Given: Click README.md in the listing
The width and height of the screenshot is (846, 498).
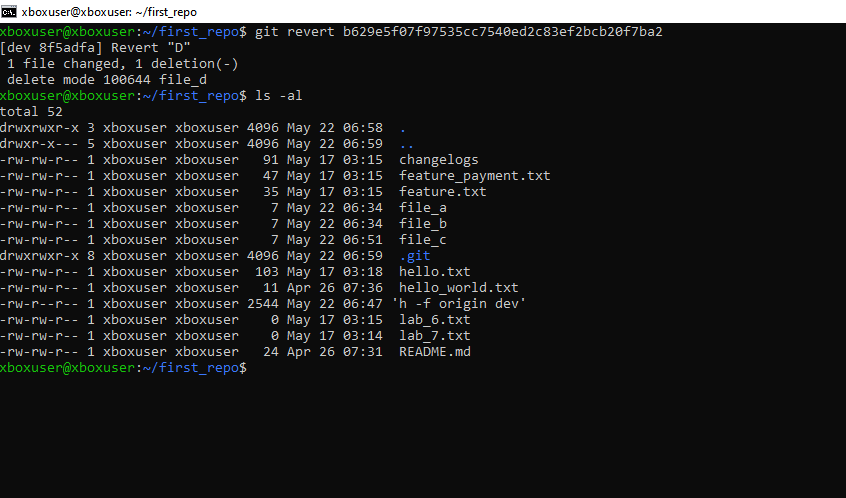Looking at the screenshot, I should (x=434, y=352).
